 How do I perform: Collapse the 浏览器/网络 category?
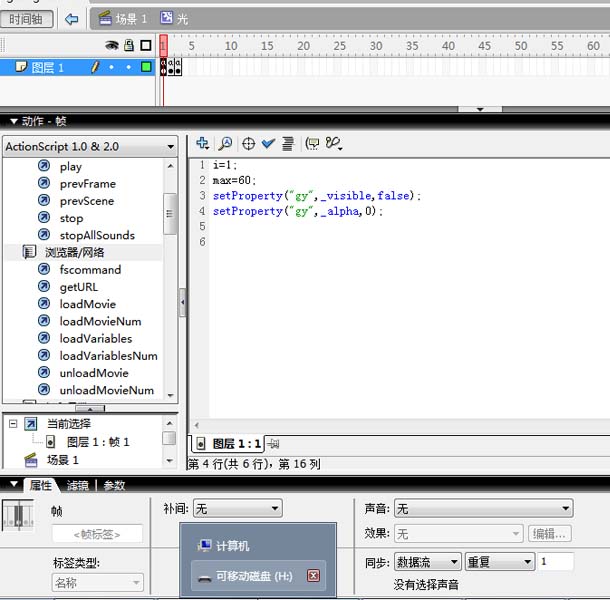30,252
